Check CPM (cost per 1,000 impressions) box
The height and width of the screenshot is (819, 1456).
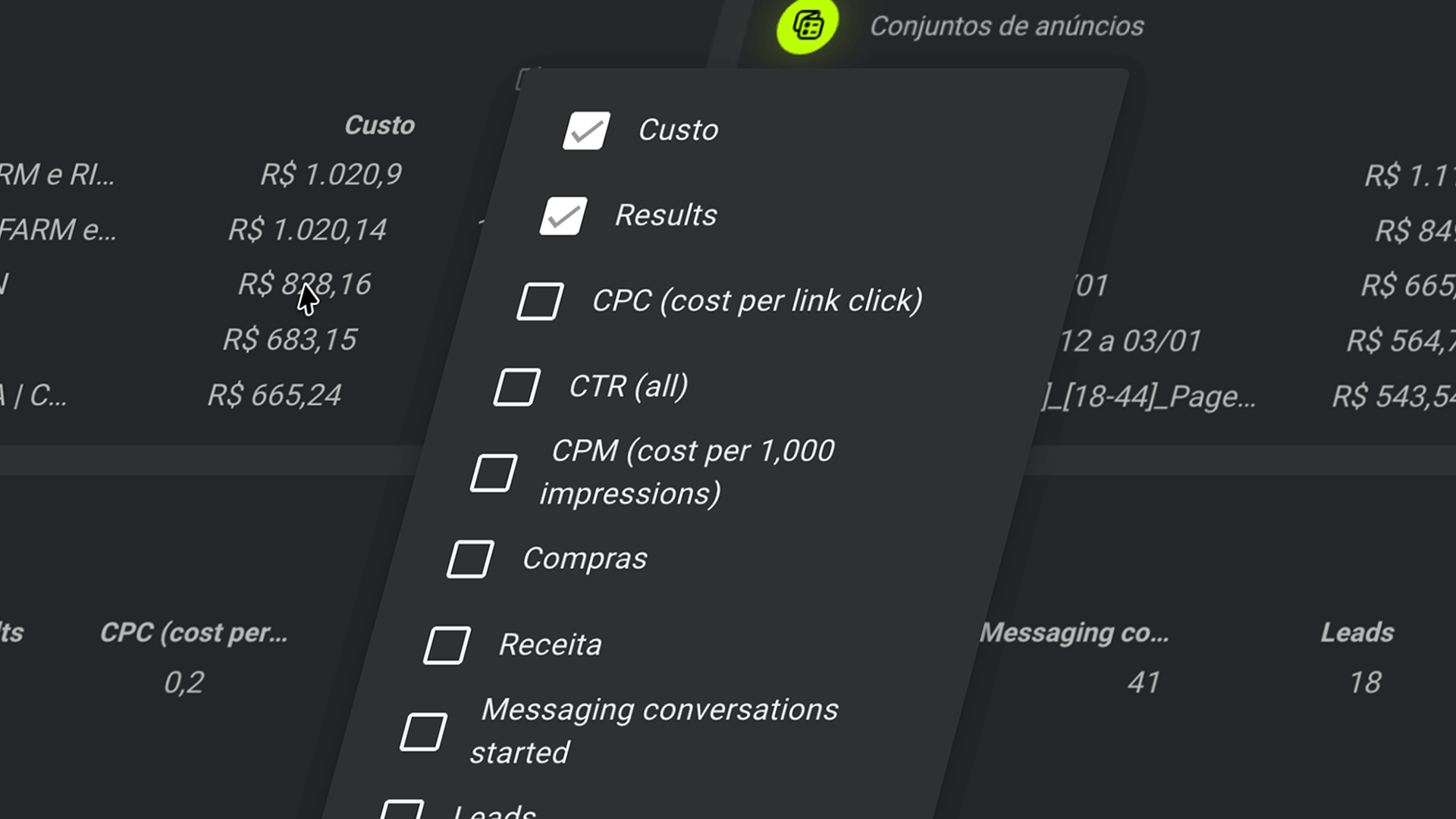pos(494,473)
